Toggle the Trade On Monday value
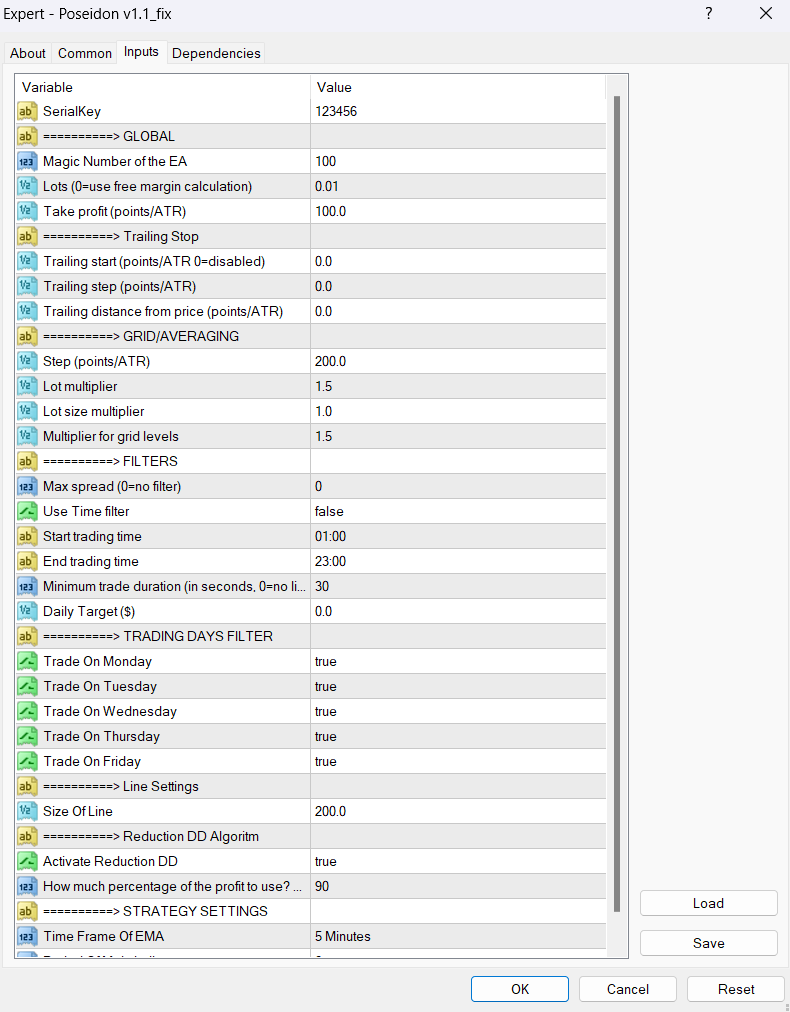 458,661
